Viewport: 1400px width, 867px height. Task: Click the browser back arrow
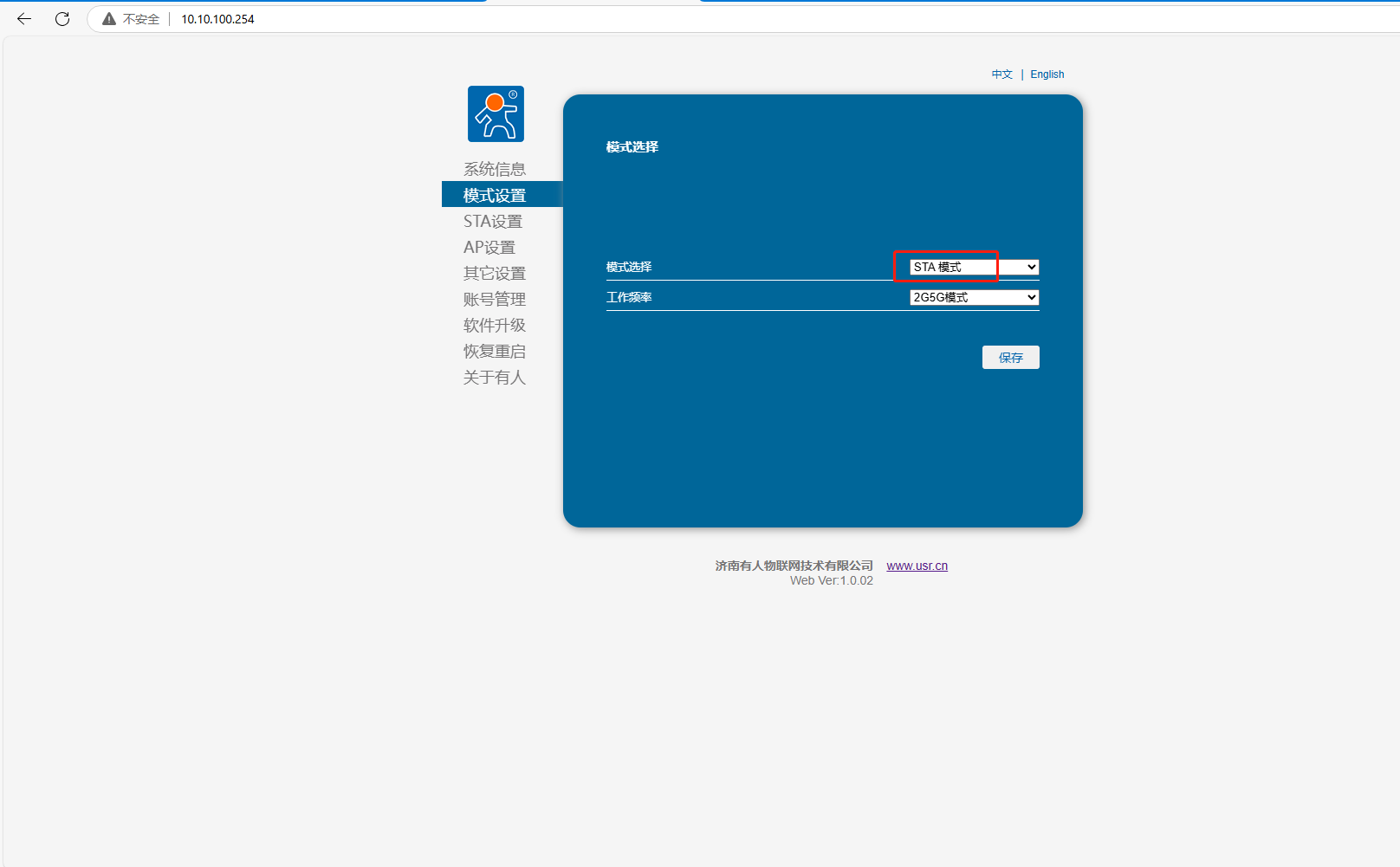[24, 19]
